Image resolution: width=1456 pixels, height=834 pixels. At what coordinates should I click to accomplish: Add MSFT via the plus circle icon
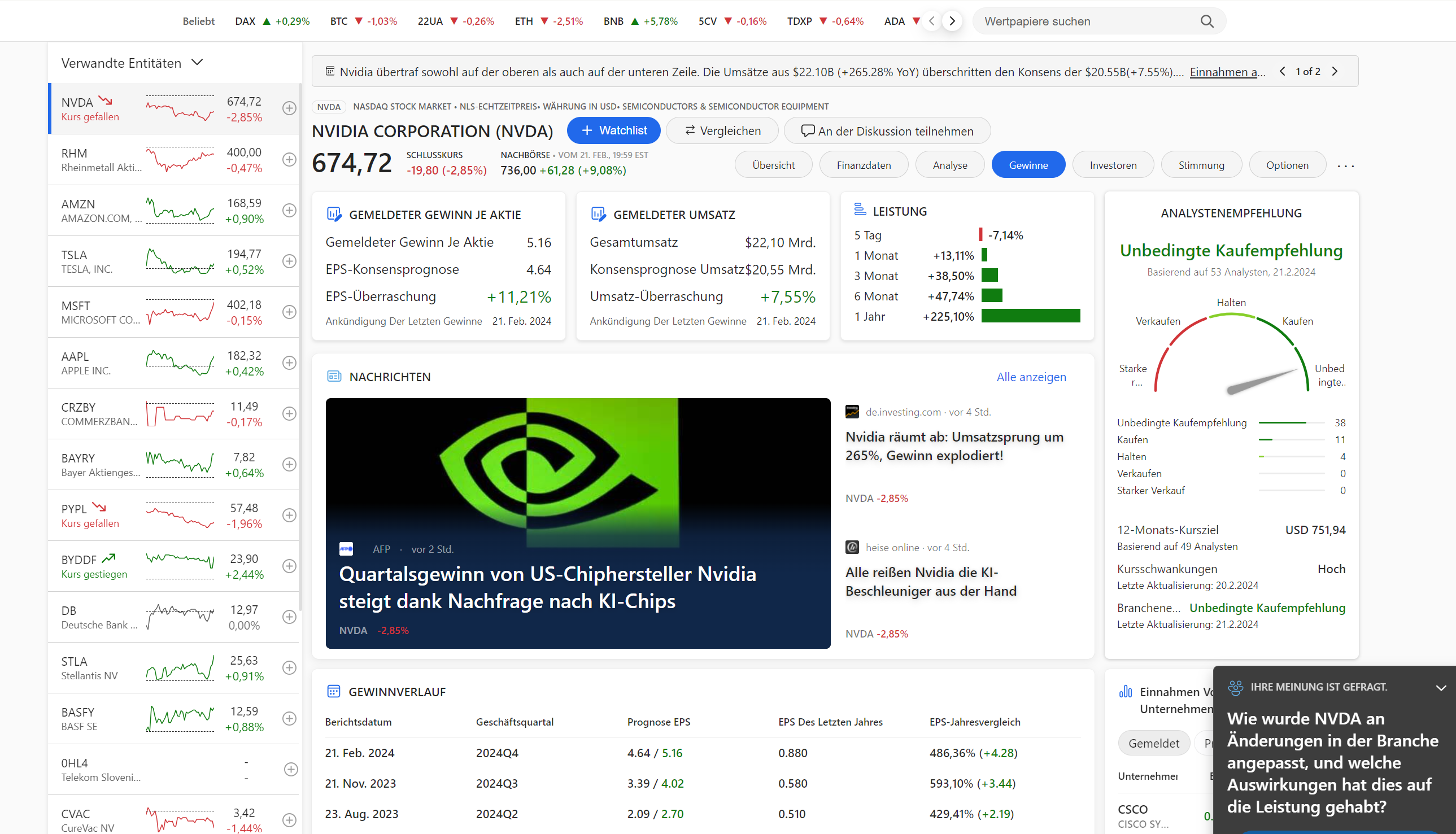289,312
